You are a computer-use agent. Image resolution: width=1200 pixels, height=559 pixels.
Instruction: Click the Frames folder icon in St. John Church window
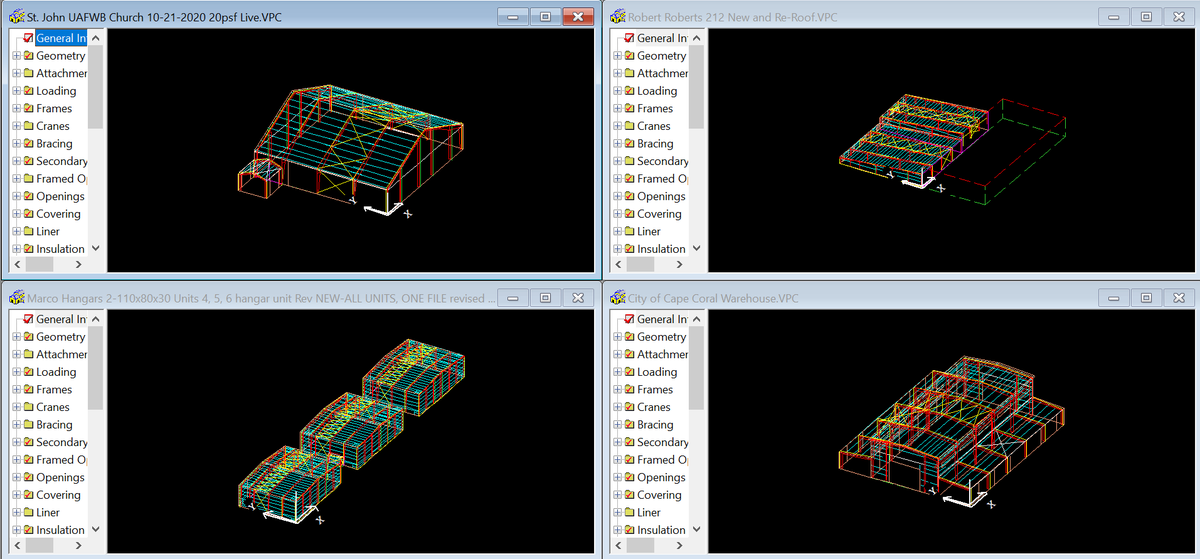point(29,109)
